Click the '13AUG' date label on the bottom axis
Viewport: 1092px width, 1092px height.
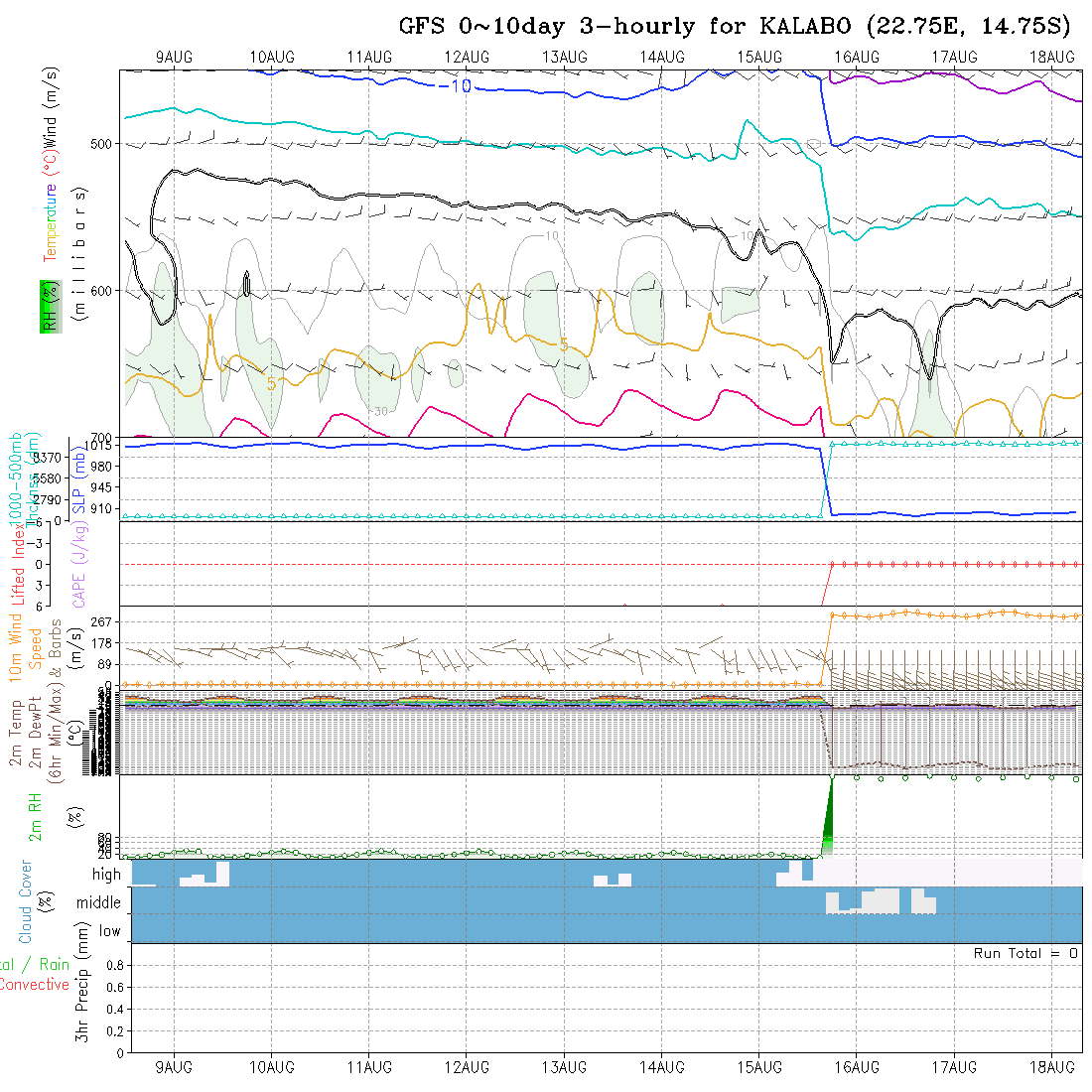coord(564,1067)
